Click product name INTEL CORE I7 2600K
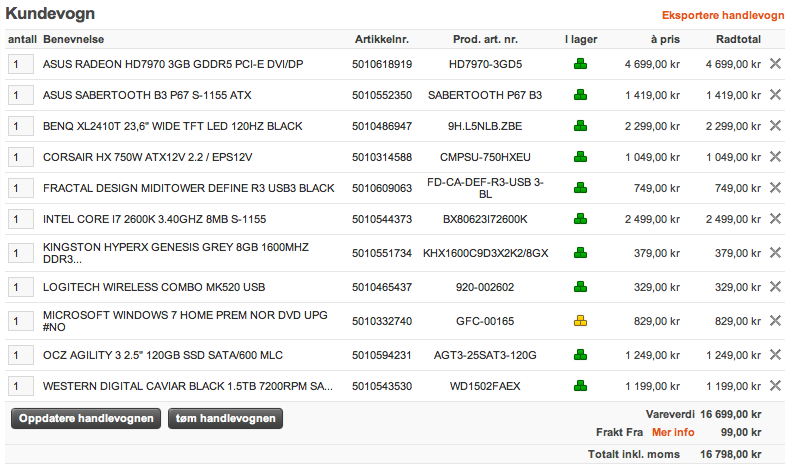800x469 pixels. [155, 219]
